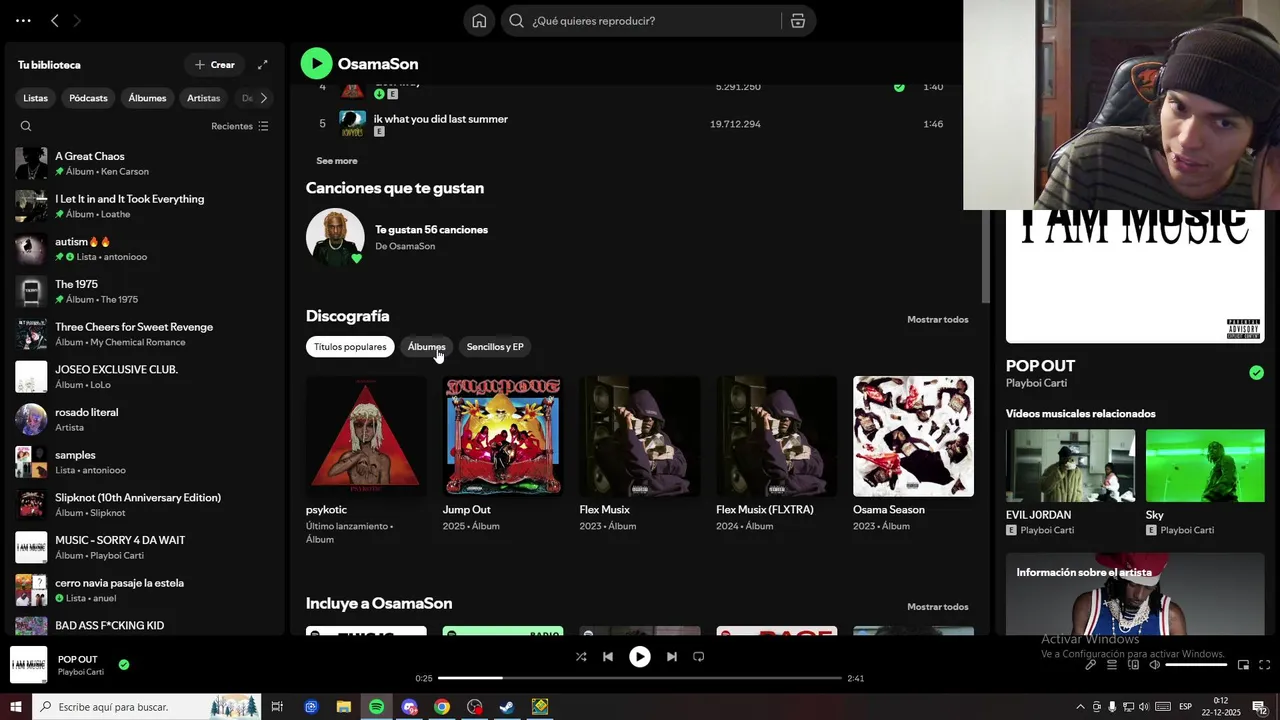Resume playback with the play button
The height and width of the screenshot is (720, 1280).
pyautogui.click(x=639, y=657)
